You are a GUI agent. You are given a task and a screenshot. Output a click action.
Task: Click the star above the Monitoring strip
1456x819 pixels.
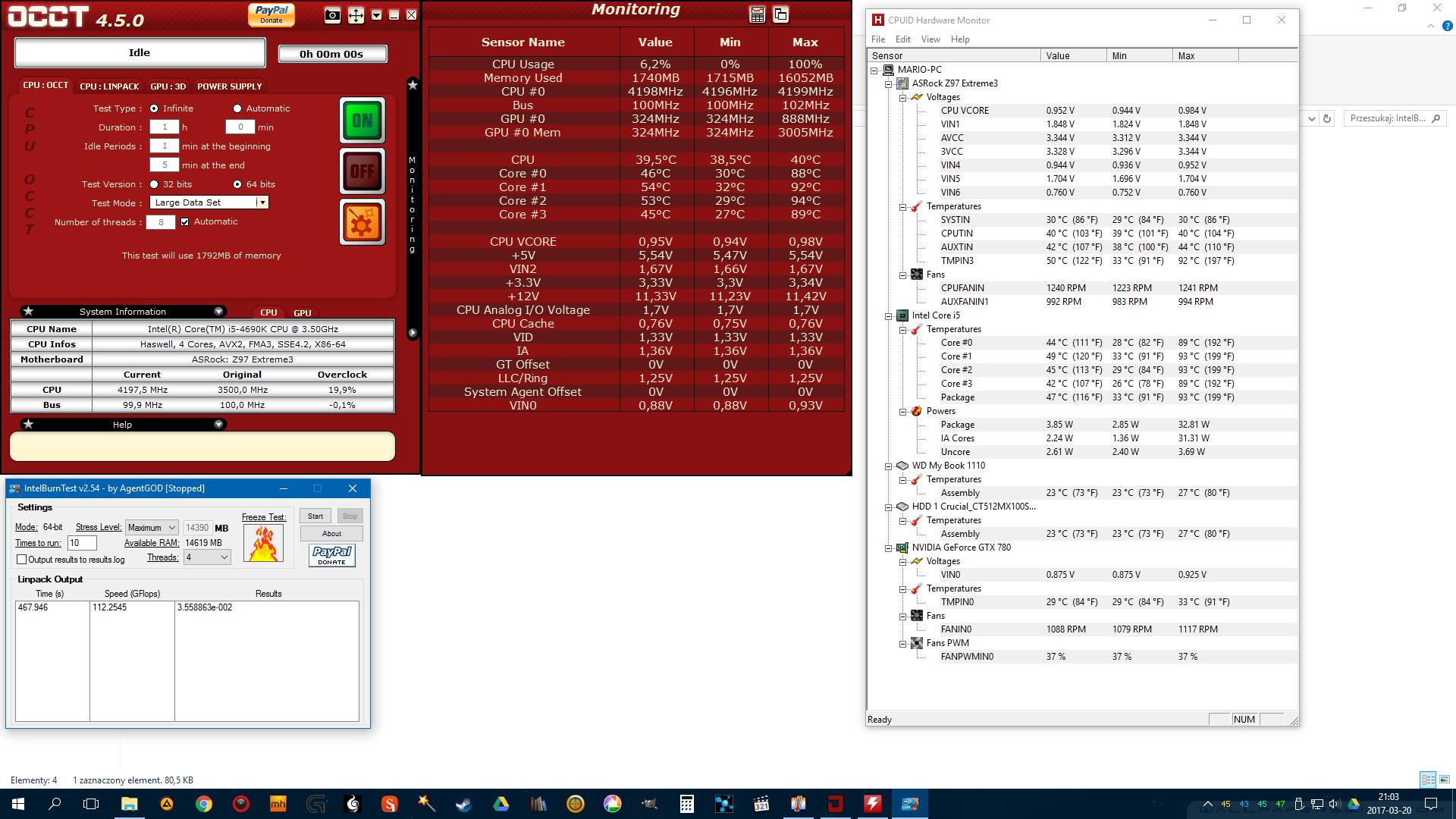point(413,85)
